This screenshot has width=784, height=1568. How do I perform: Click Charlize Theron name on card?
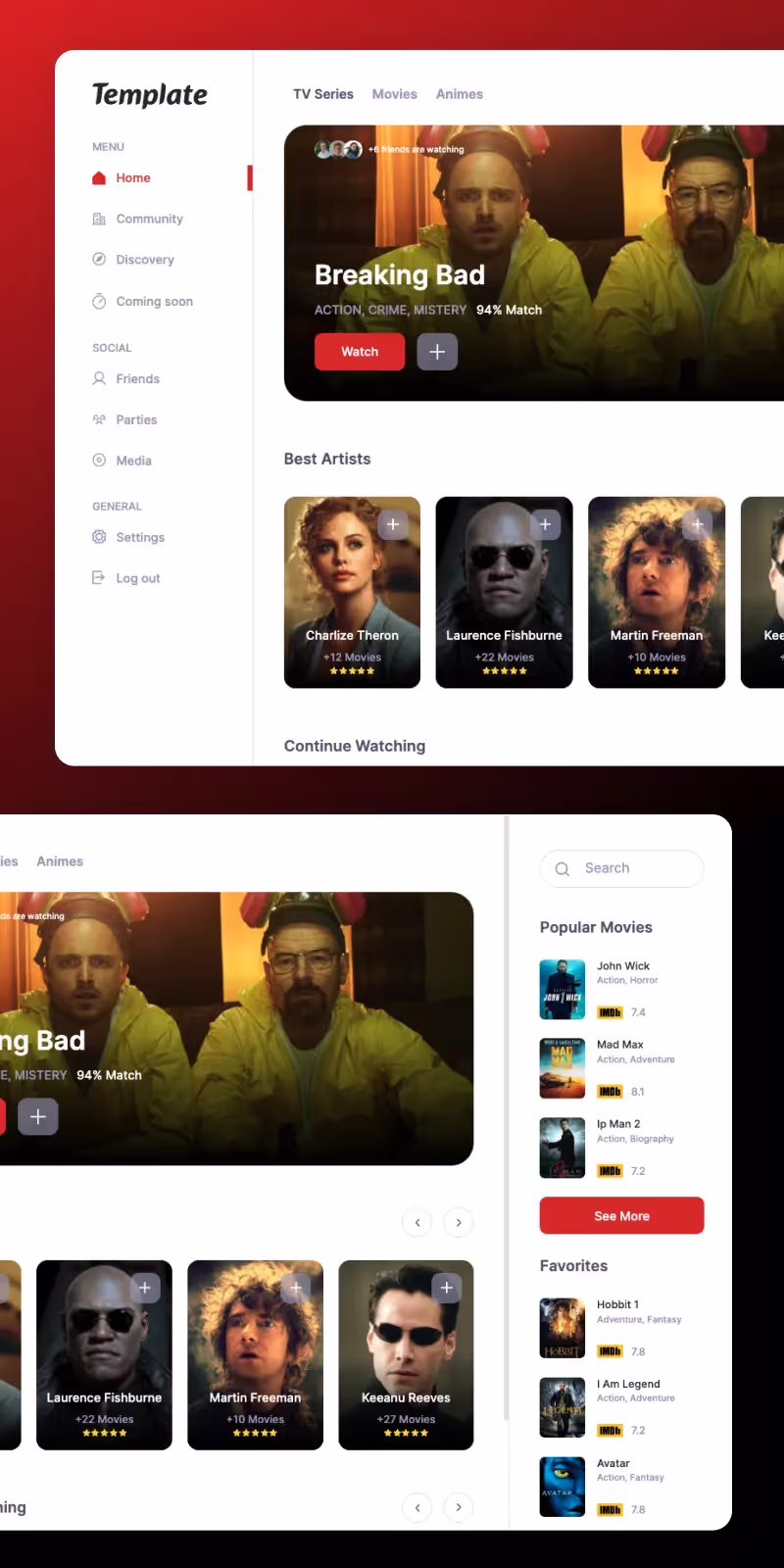pos(352,635)
